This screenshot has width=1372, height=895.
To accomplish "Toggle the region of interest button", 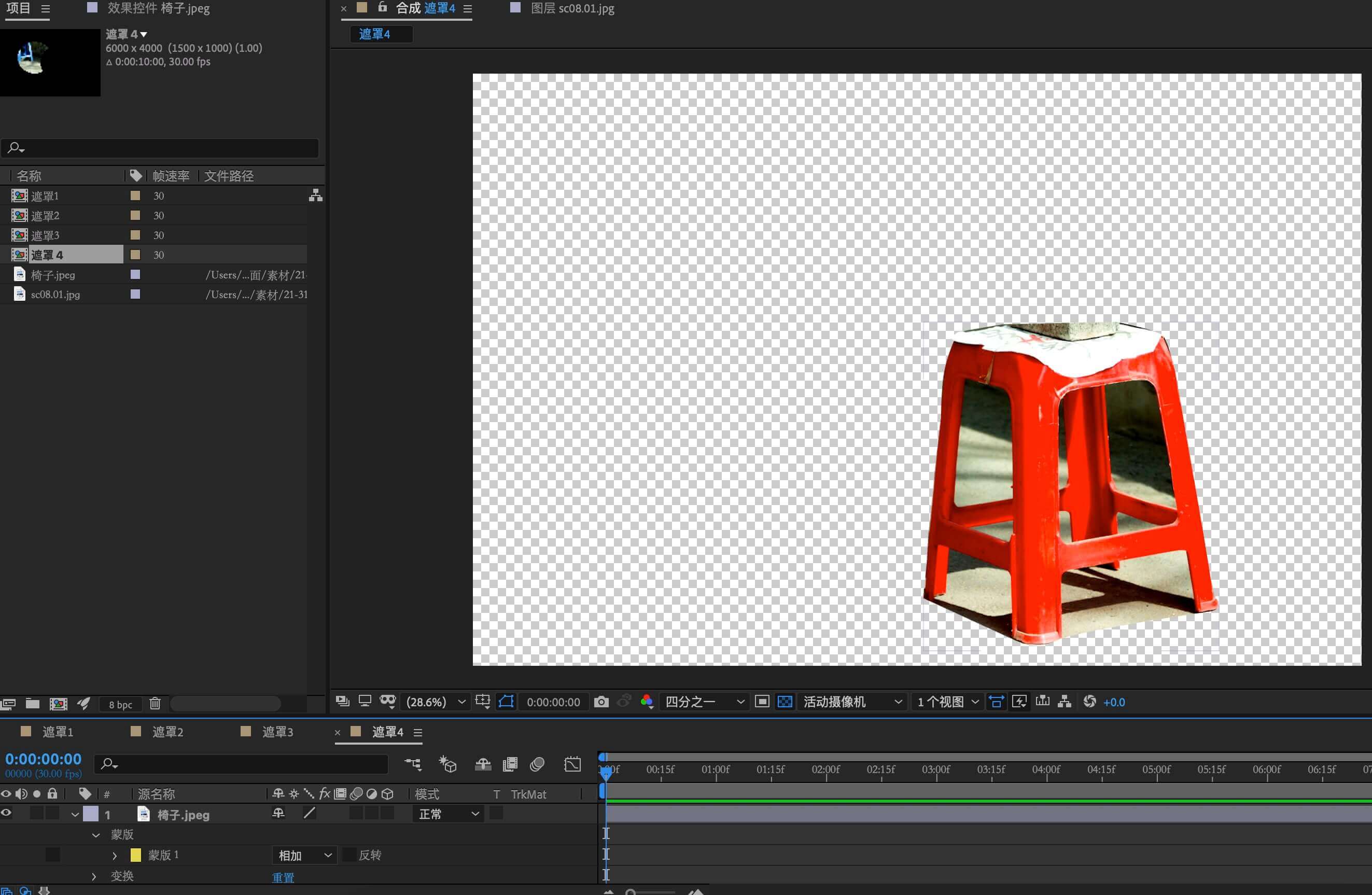I will pos(762,702).
